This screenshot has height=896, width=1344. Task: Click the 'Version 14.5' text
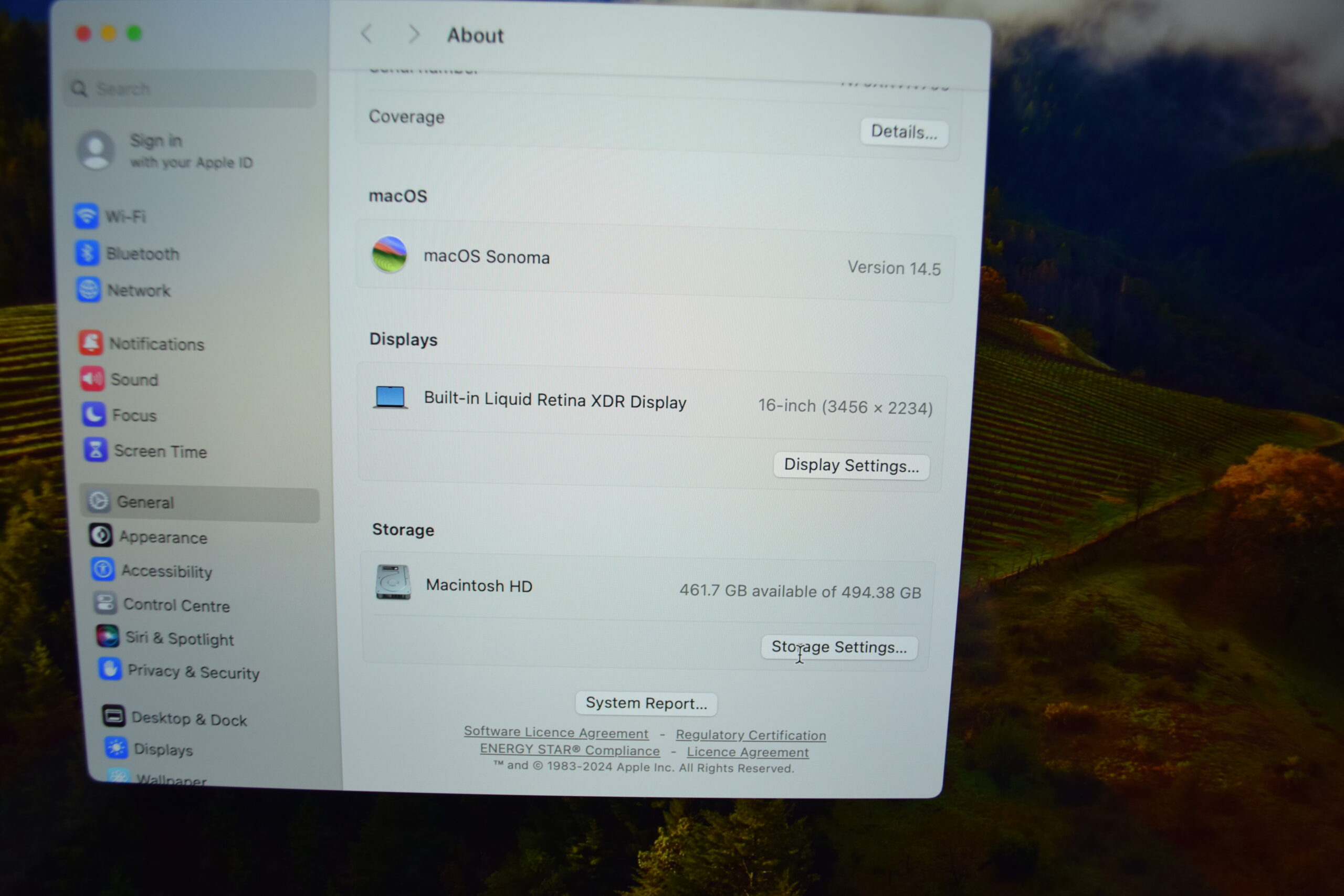(x=894, y=268)
